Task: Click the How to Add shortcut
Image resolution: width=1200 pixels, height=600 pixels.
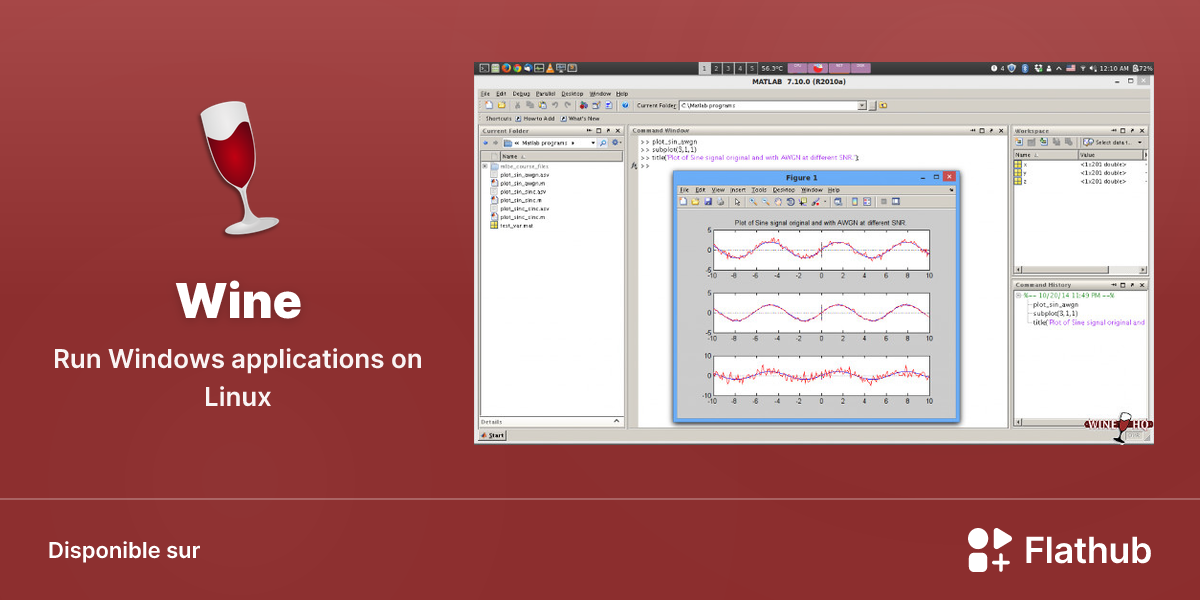Action: (x=535, y=118)
